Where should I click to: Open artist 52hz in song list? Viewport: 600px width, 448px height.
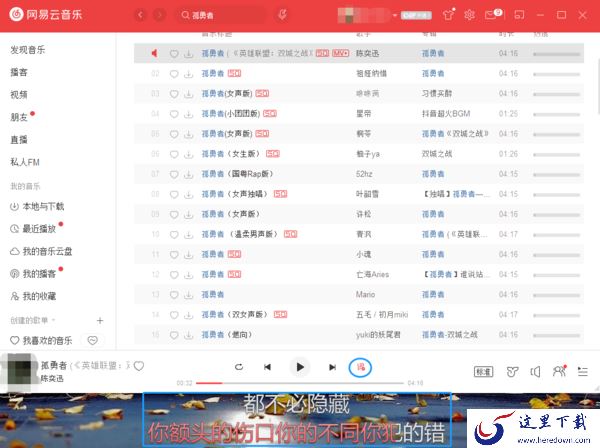pos(364,174)
